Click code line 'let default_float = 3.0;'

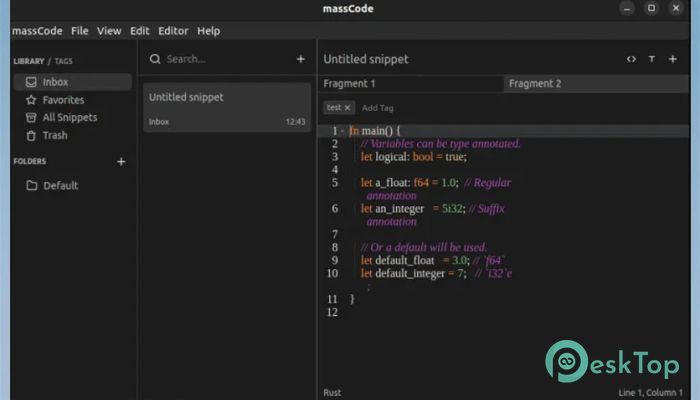pos(415,260)
